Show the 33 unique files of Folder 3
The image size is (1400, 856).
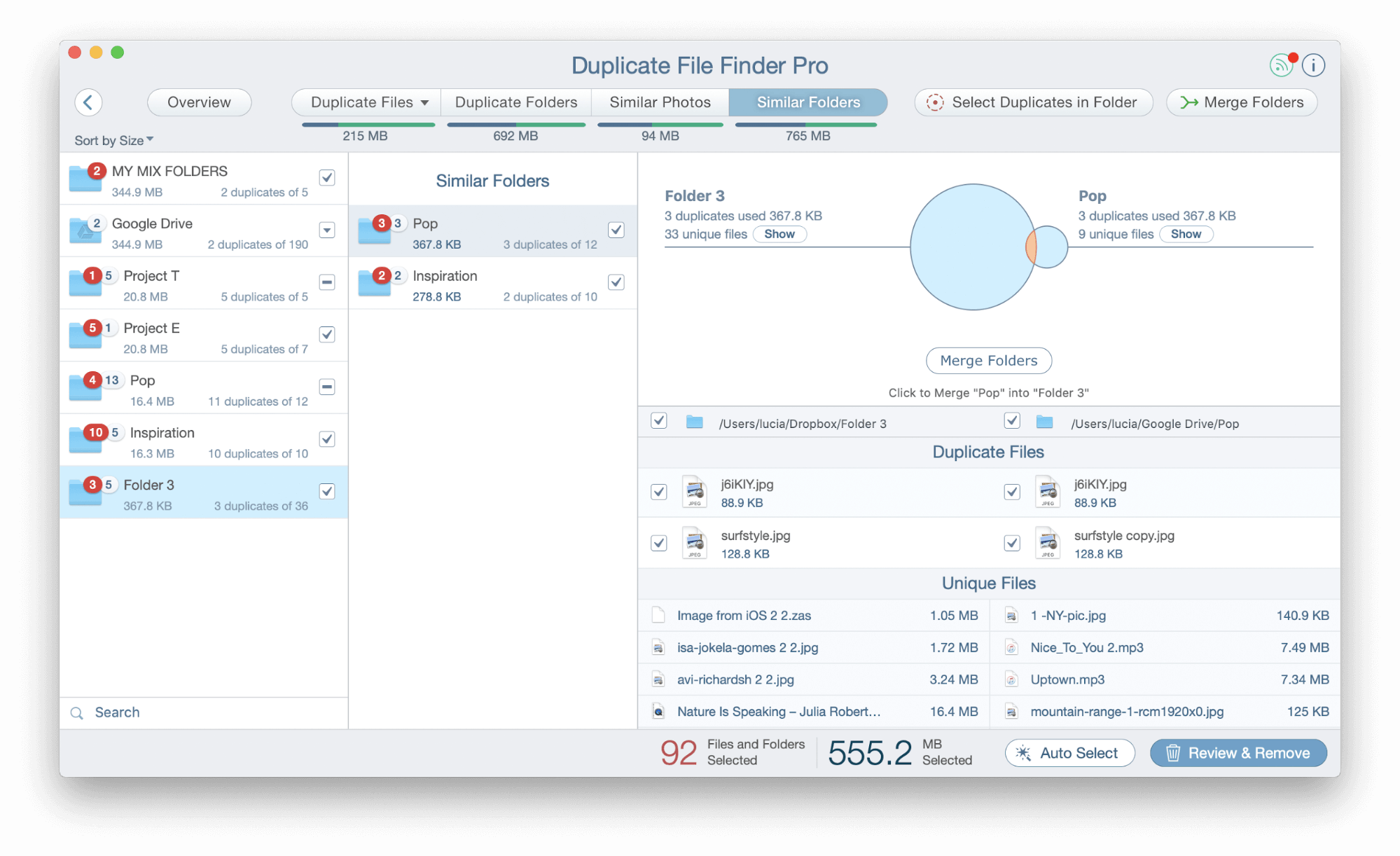click(779, 234)
